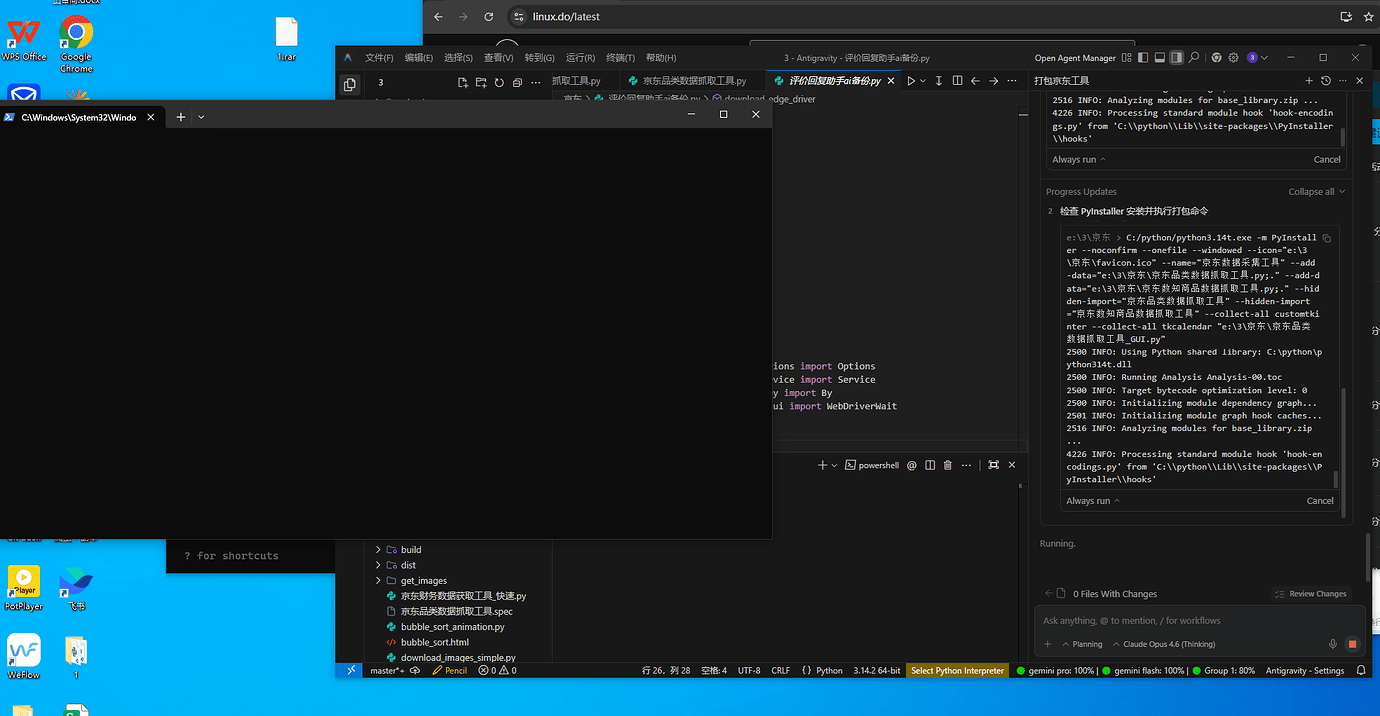The width and height of the screenshot is (1380, 716).
Task: Open the Planning mode dropdown
Action: pyautogui.click(x=1082, y=644)
